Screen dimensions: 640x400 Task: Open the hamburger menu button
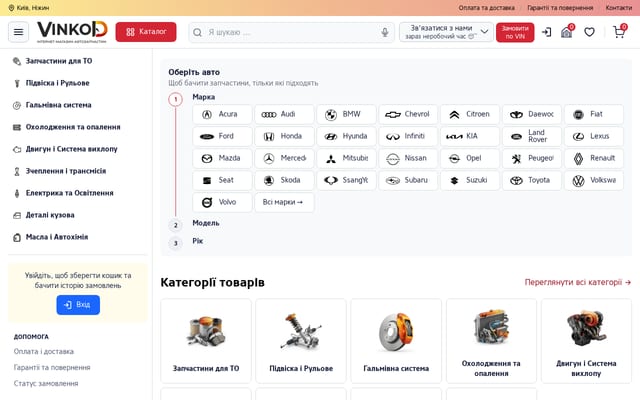(x=18, y=32)
